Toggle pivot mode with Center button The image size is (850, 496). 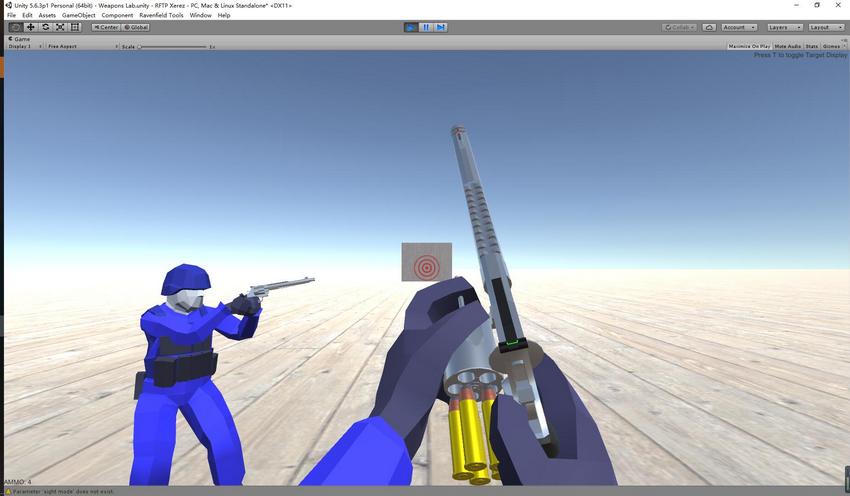point(106,27)
